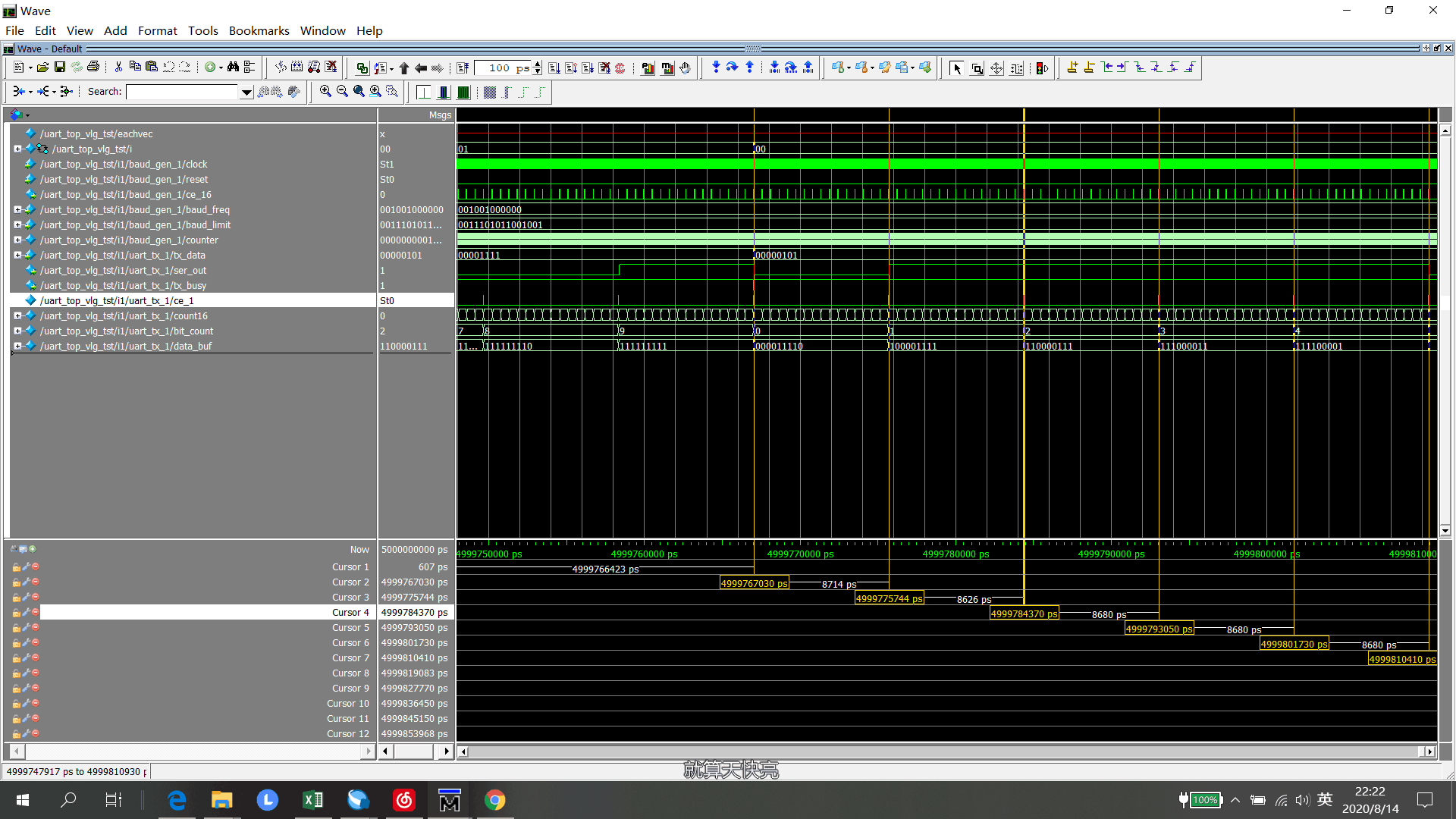The width and height of the screenshot is (1456, 819).
Task: Click the Find binoculars icon
Action: (x=233, y=67)
